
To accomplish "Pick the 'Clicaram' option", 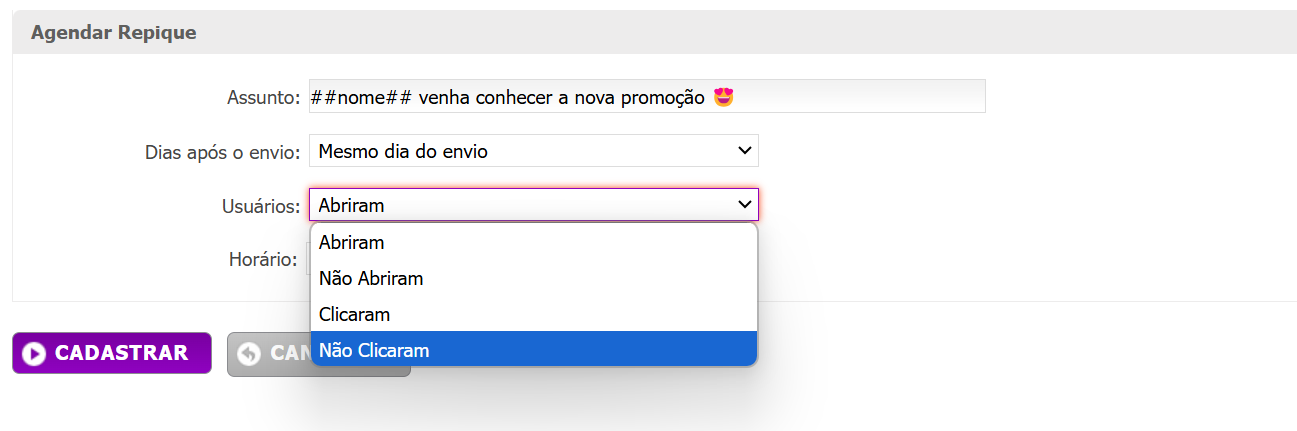I will (x=534, y=314).
